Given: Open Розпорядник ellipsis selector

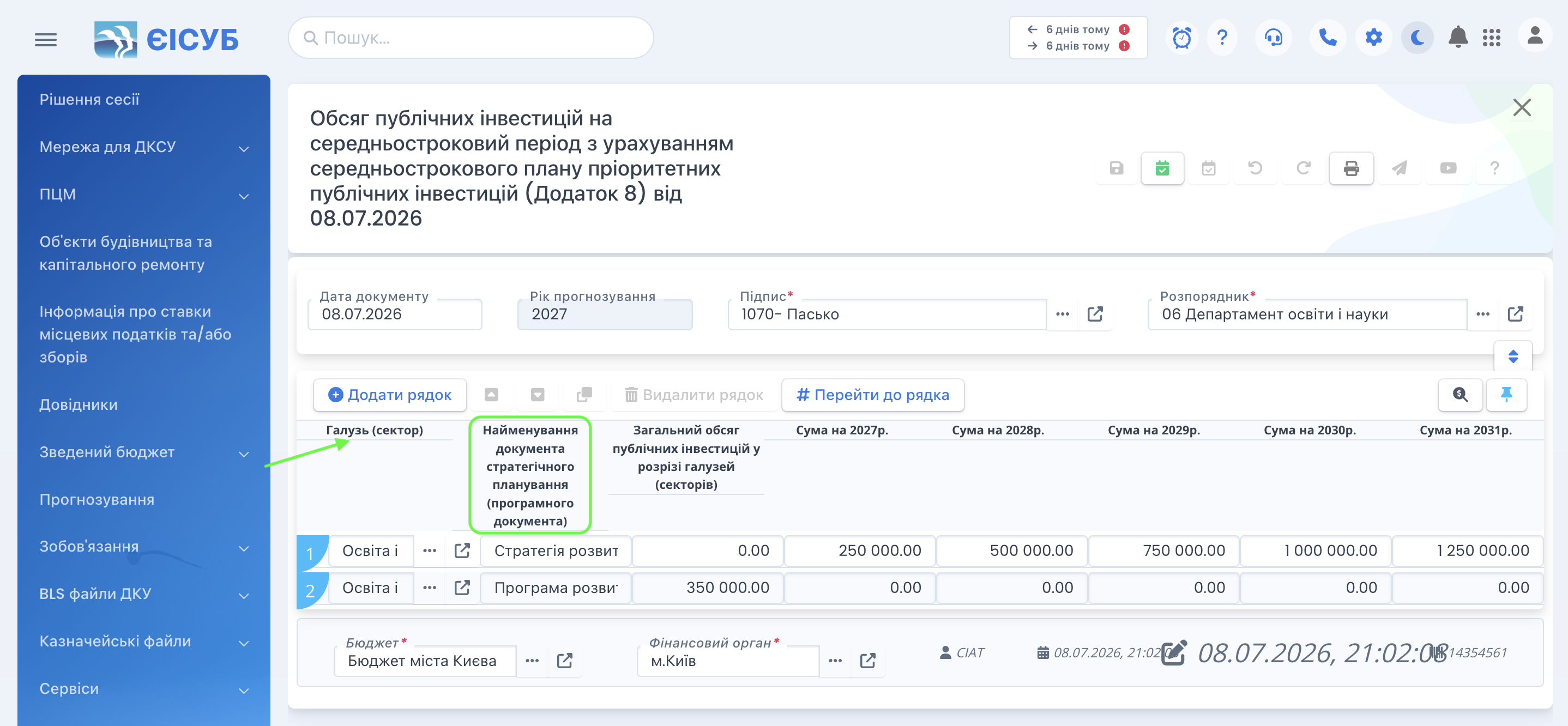Looking at the screenshot, I should 1483,314.
